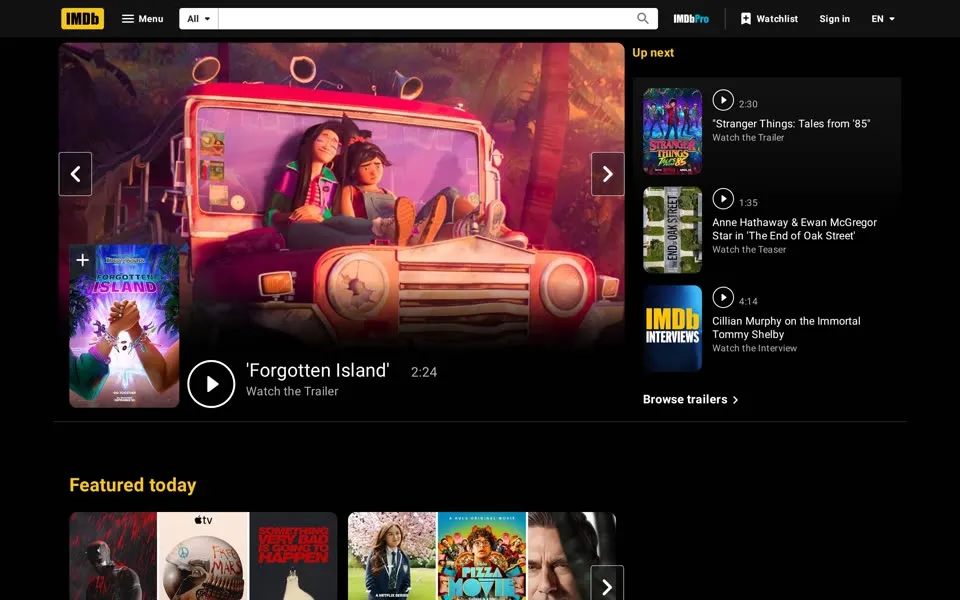Click the Watch the Trailer text under Forgotten Island
Image resolution: width=960 pixels, height=600 pixels.
[x=292, y=391]
